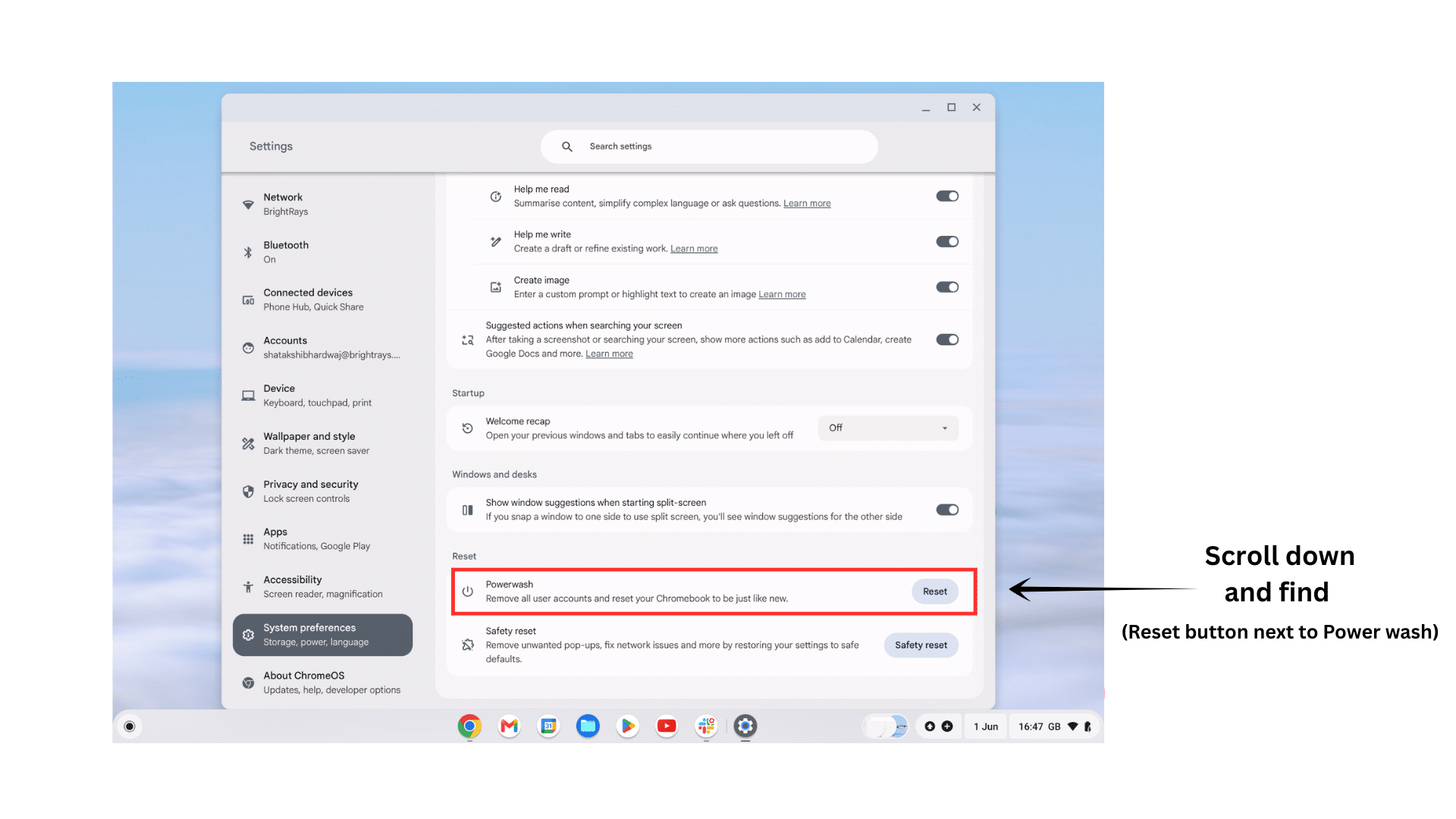Select Connected devices in sidebar
Screen dimensions: 1456x819
point(322,300)
